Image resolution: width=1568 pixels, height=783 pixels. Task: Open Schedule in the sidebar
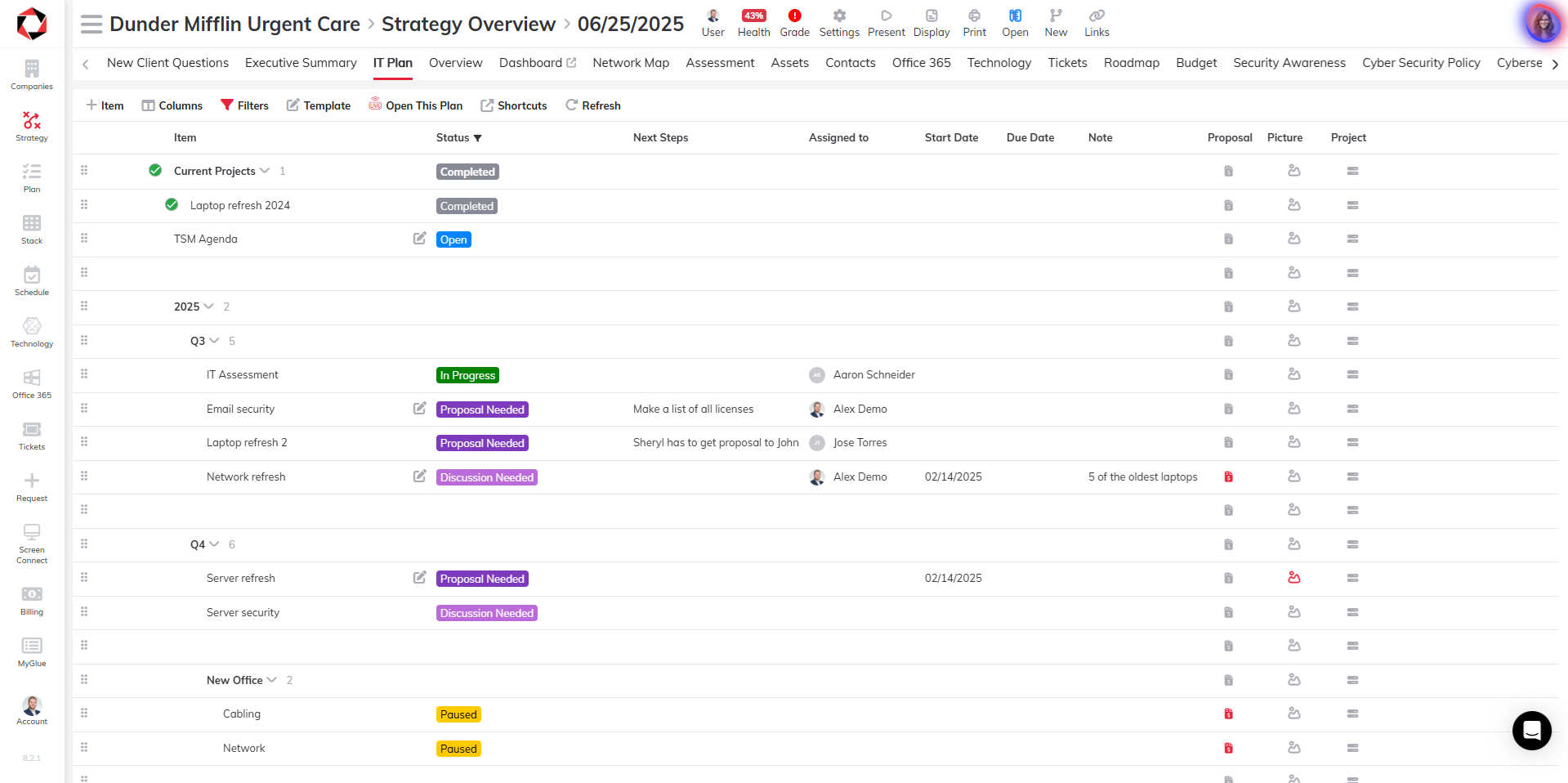(32, 280)
